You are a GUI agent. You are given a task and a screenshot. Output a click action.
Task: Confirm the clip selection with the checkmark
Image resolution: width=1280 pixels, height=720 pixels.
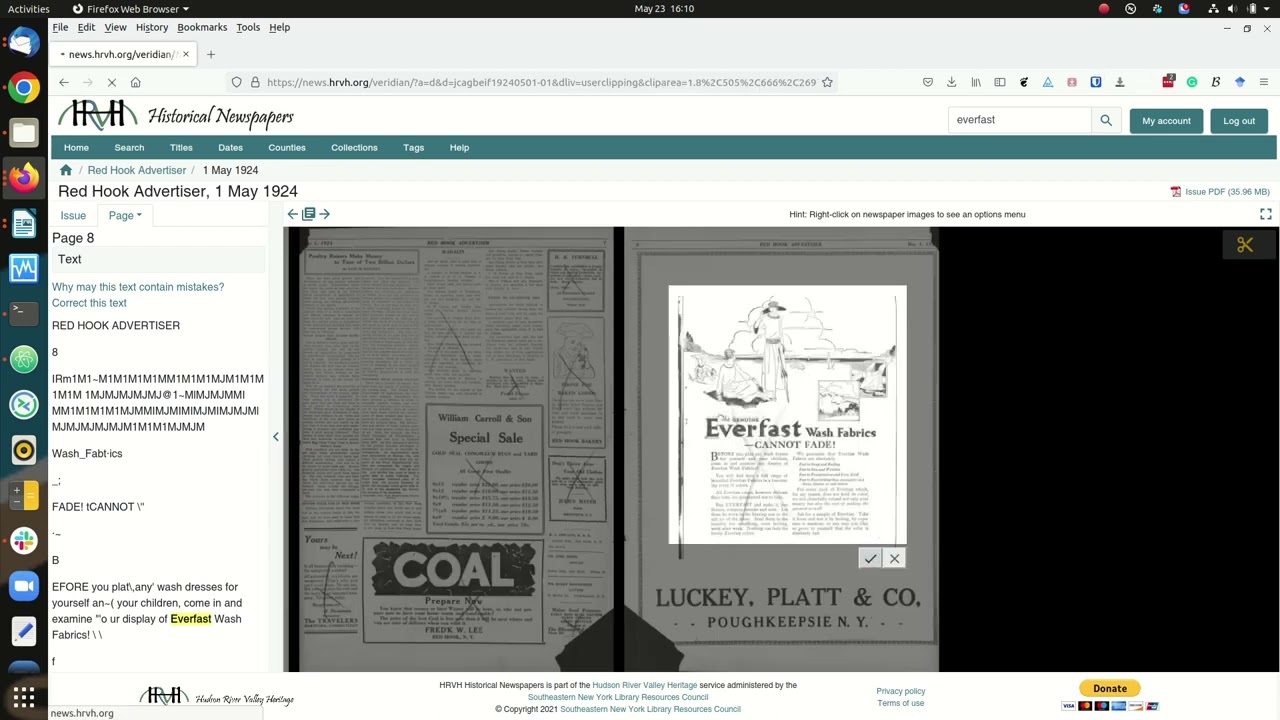pyautogui.click(x=870, y=559)
